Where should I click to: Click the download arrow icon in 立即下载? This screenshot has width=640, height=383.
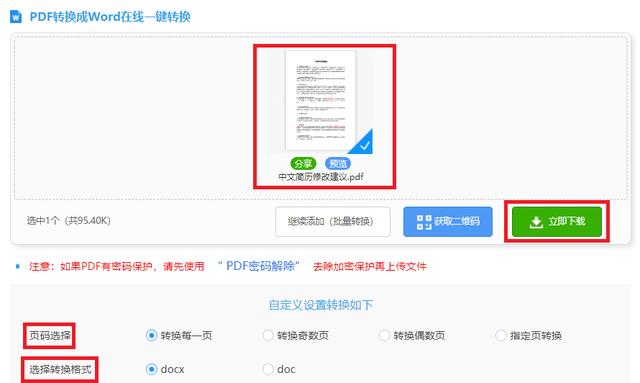point(536,222)
